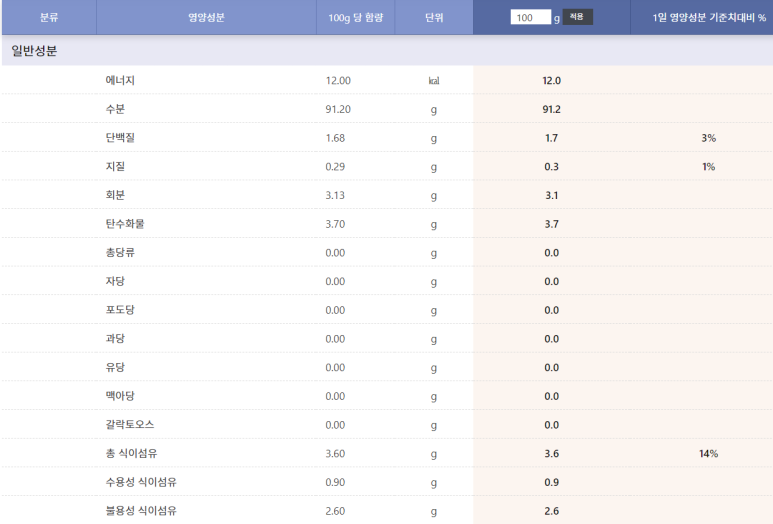Click the 1.68 value for 단백질

pyautogui.click(x=335, y=138)
